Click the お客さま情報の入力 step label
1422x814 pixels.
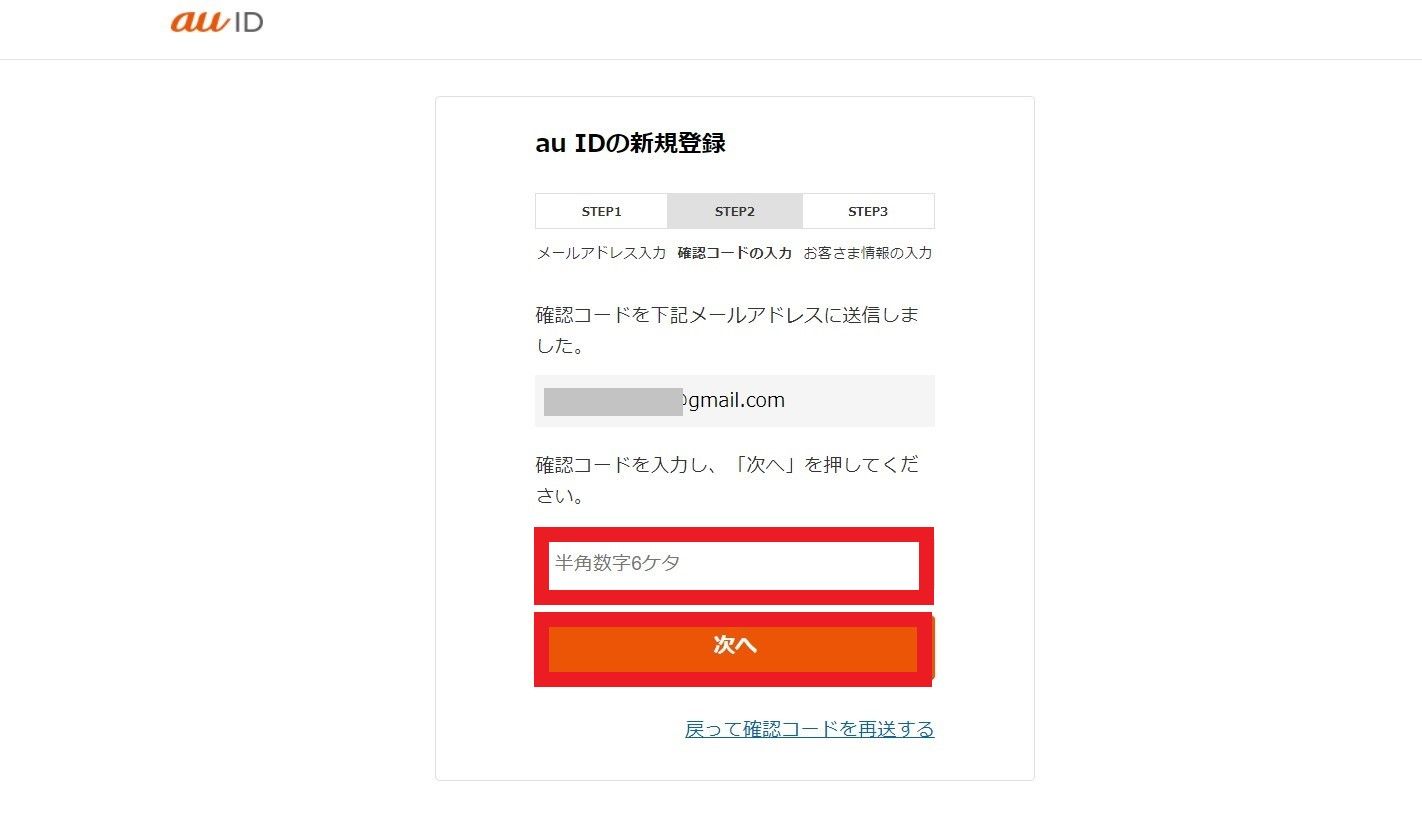point(868,253)
